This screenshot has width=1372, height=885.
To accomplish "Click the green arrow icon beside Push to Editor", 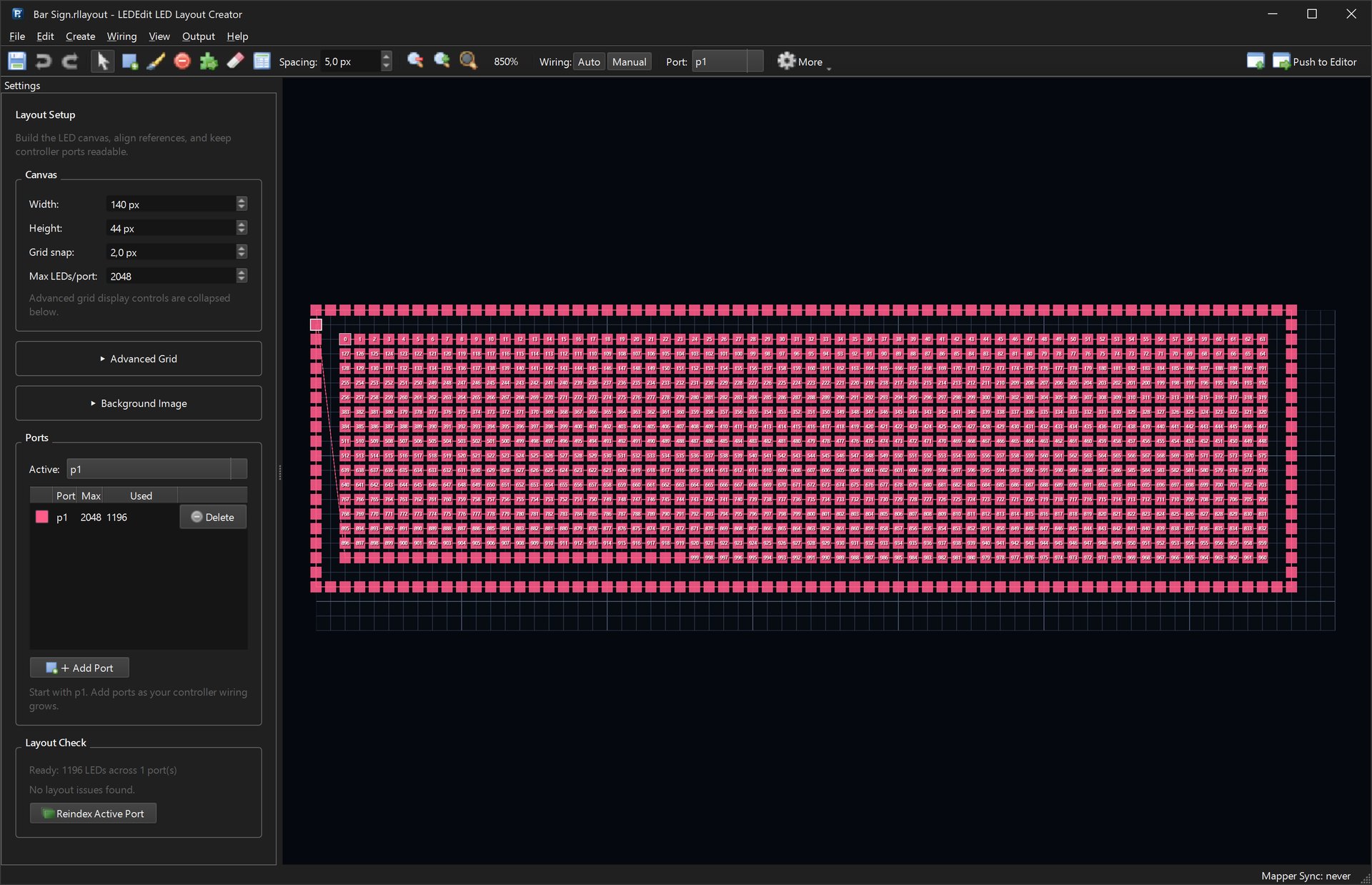I will [1281, 61].
